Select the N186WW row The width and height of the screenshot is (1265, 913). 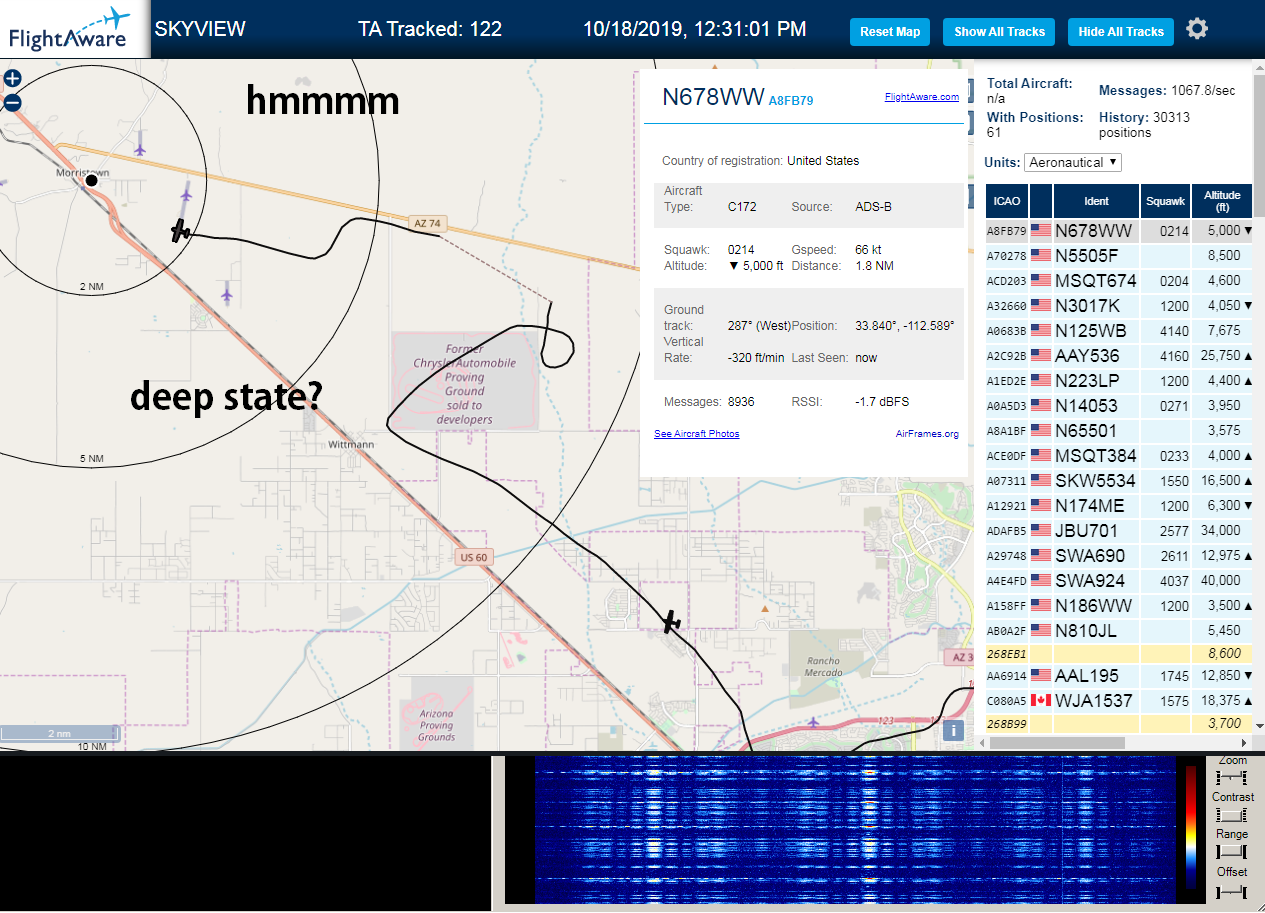tap(1119, 605)
